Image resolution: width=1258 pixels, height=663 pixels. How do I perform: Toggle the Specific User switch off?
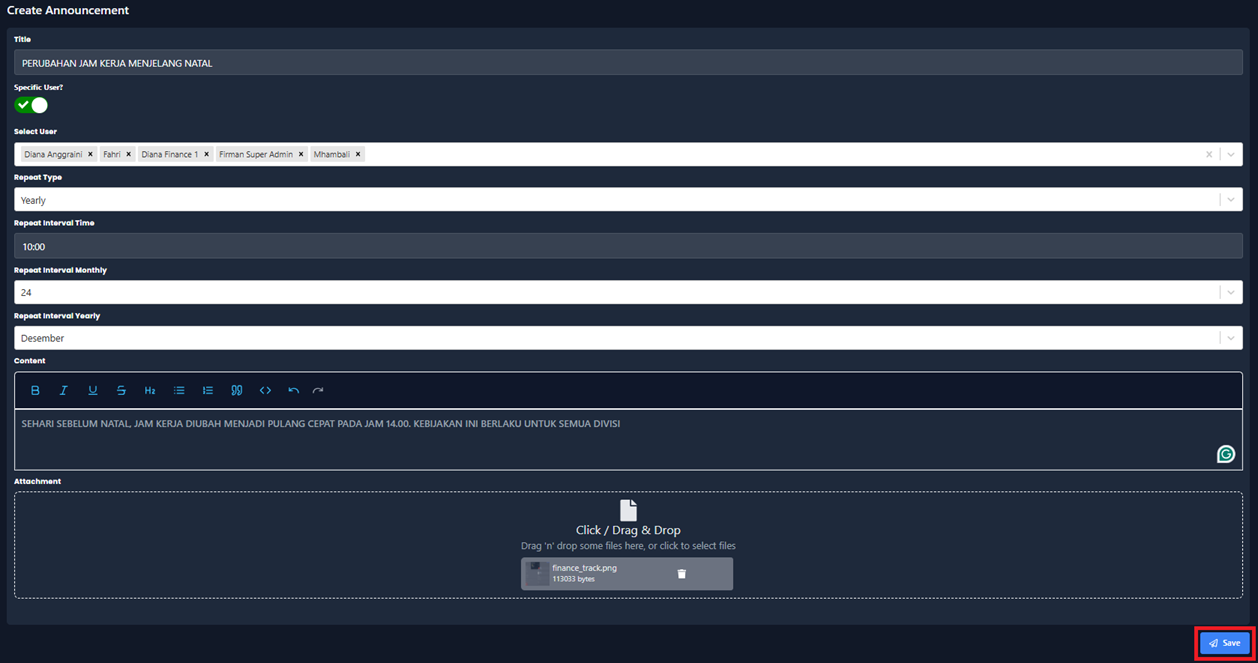coord(31,105)
